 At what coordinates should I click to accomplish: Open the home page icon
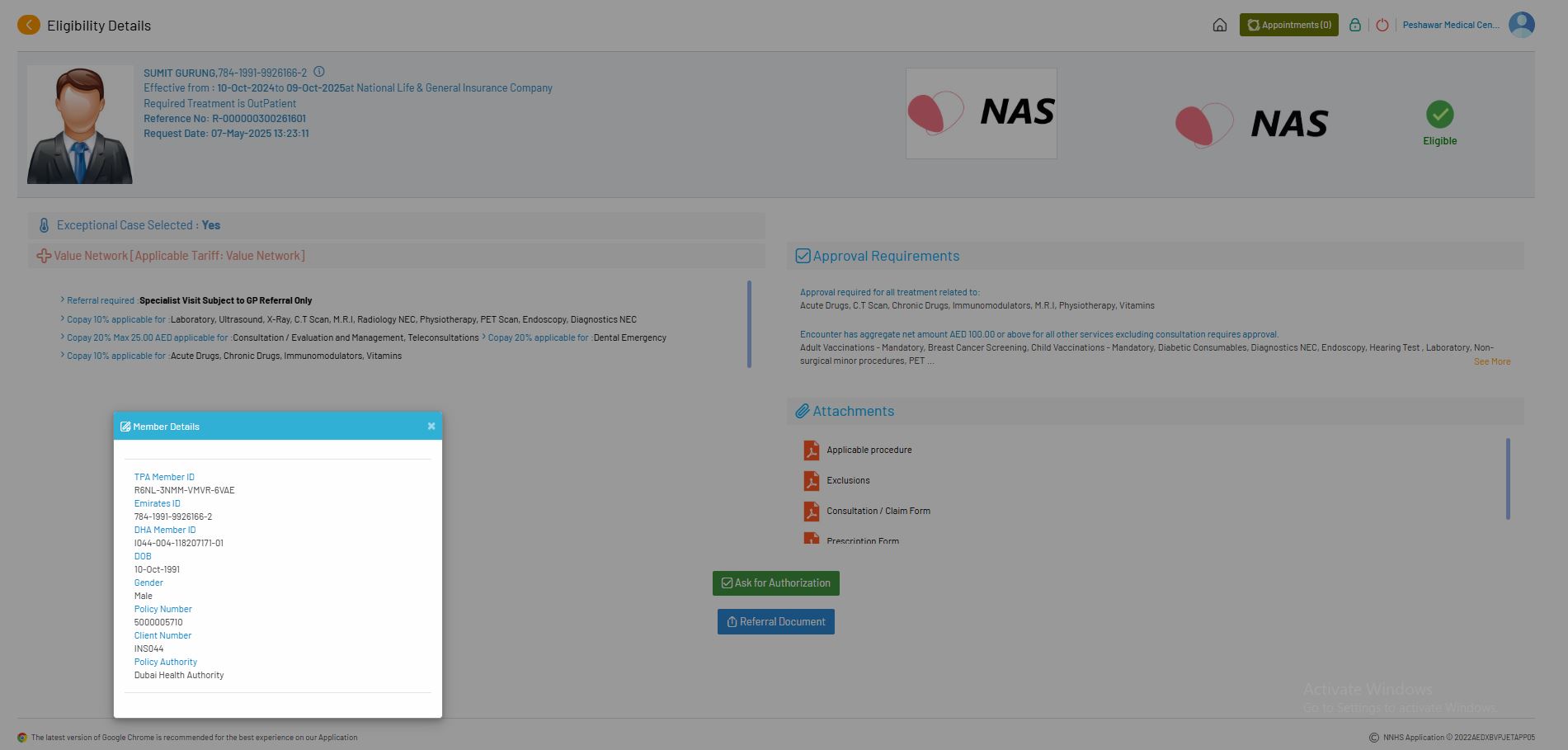tap(1220, 25)
